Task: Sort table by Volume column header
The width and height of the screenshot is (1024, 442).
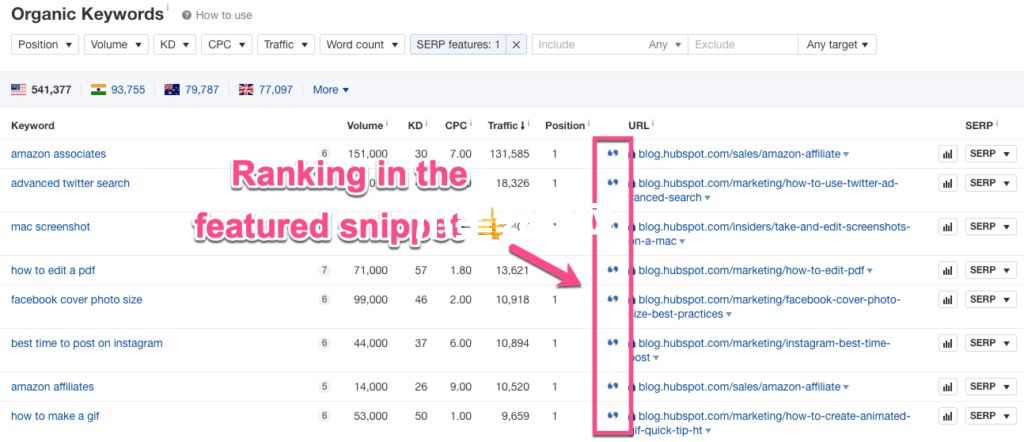Action: 364,125
